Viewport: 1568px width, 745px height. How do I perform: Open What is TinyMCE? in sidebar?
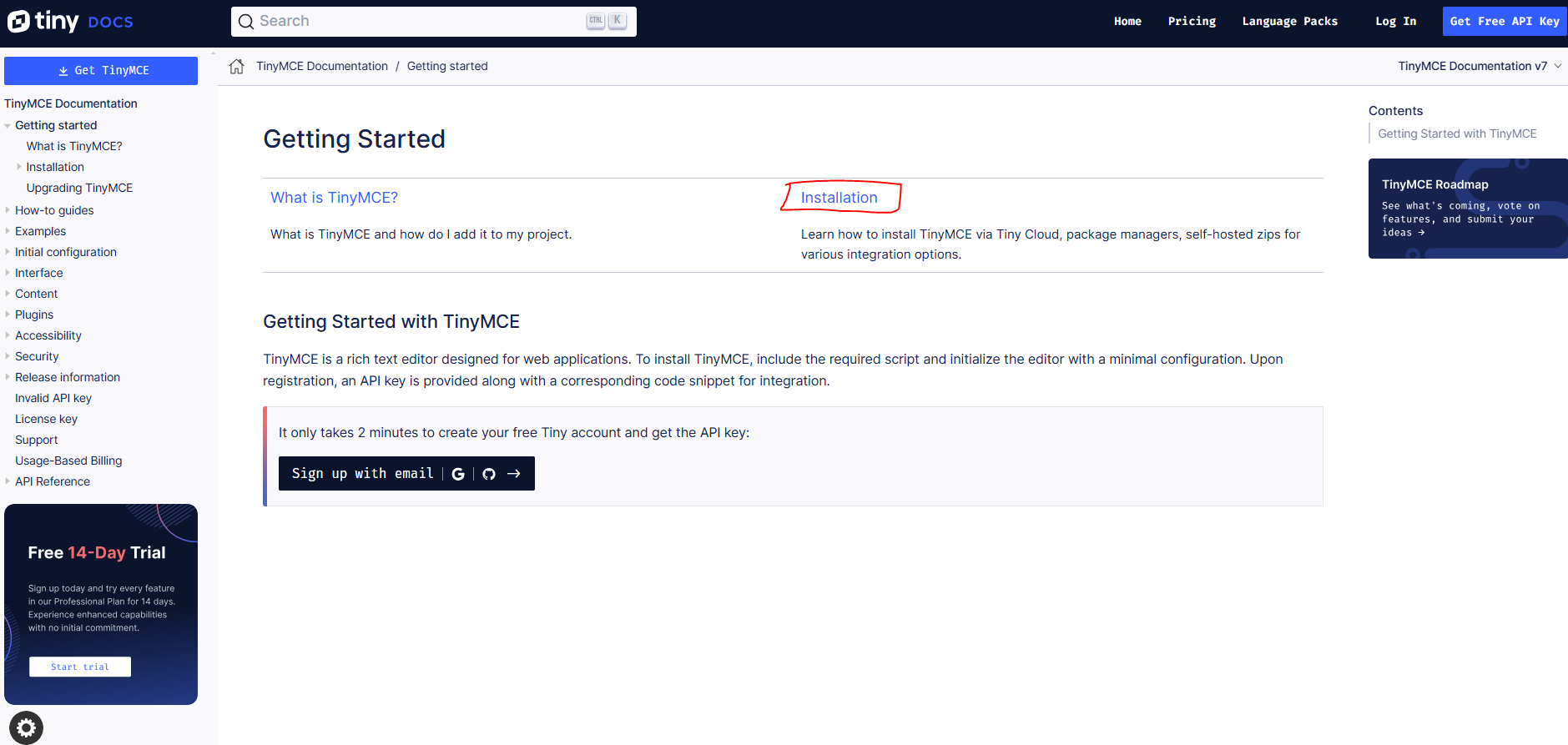pos(74,146)
